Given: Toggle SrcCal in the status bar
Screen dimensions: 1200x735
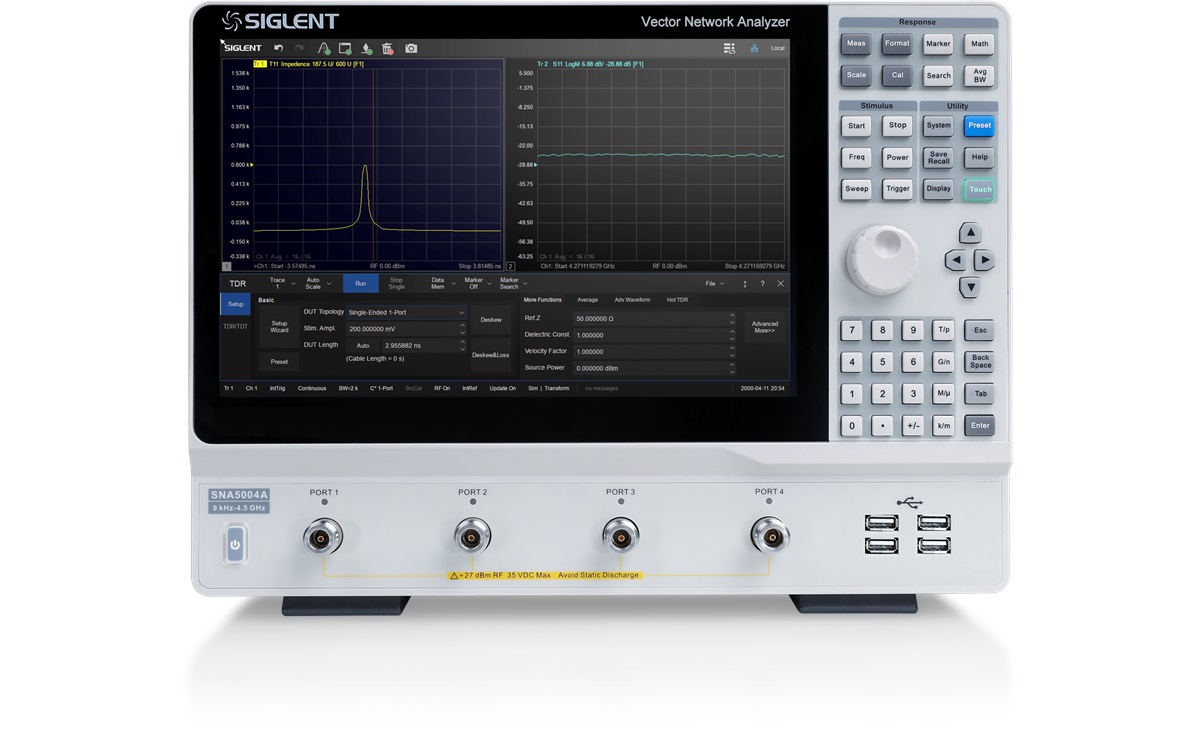Looking at the screenshot, I should 413,388.
